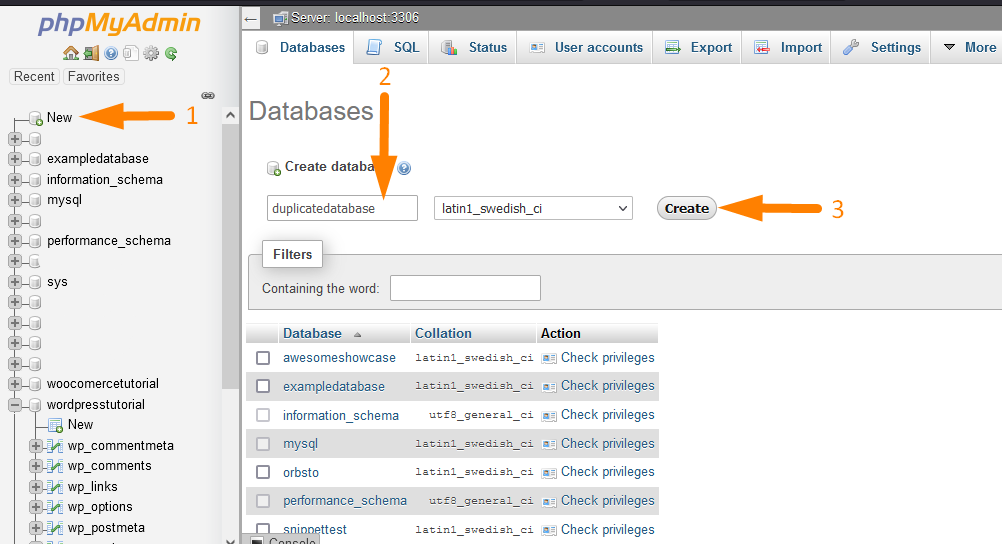Click the database icon next to mysql
This screenshot has height=544, width=1002.
coord(35,200)
